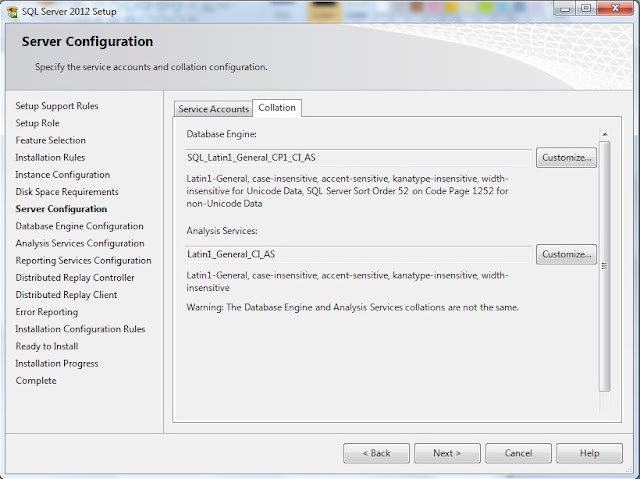Customize the Analysis Services collation

coord(566,254)
